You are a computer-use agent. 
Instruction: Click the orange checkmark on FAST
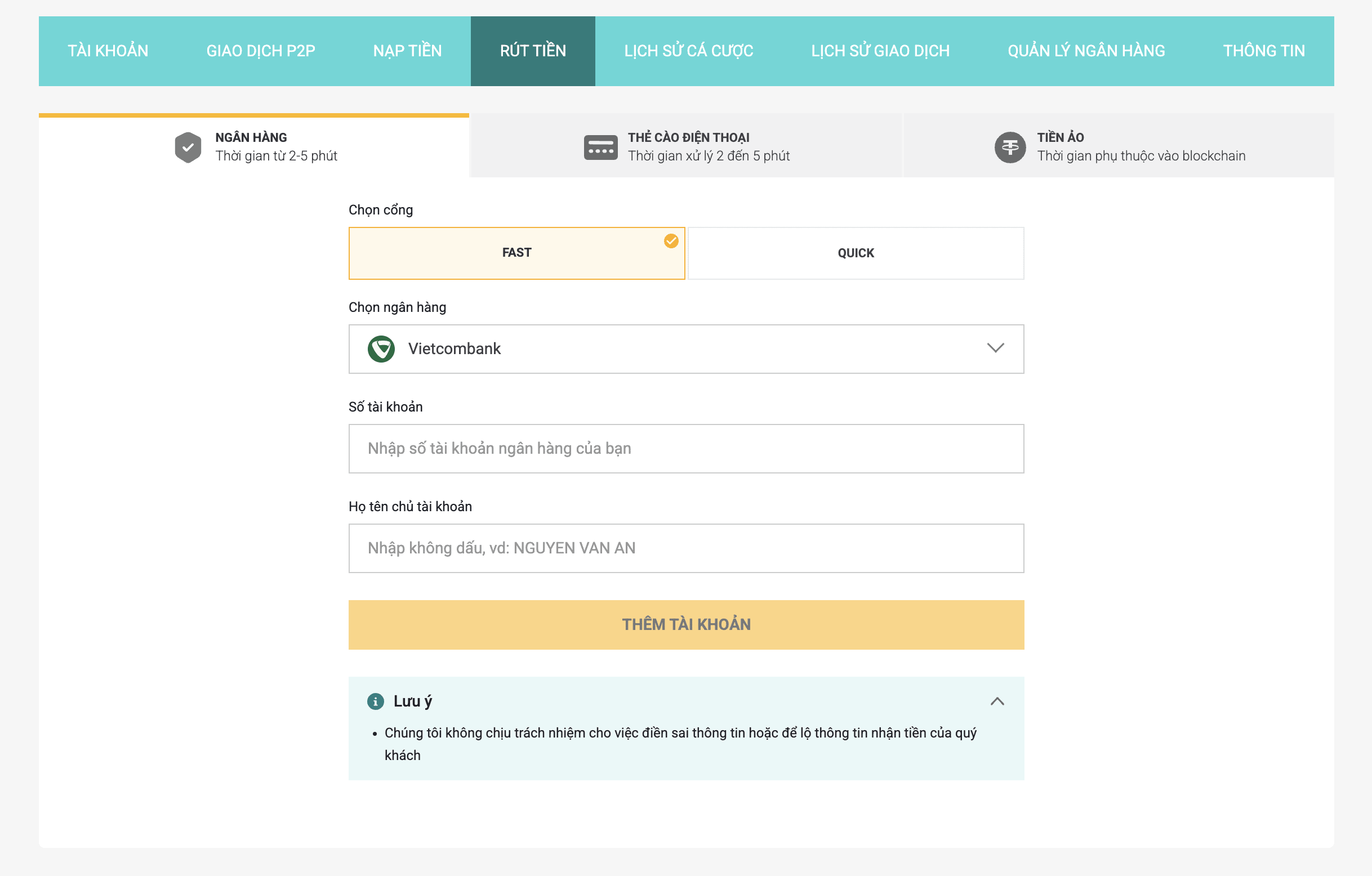[x=671, y=241]
